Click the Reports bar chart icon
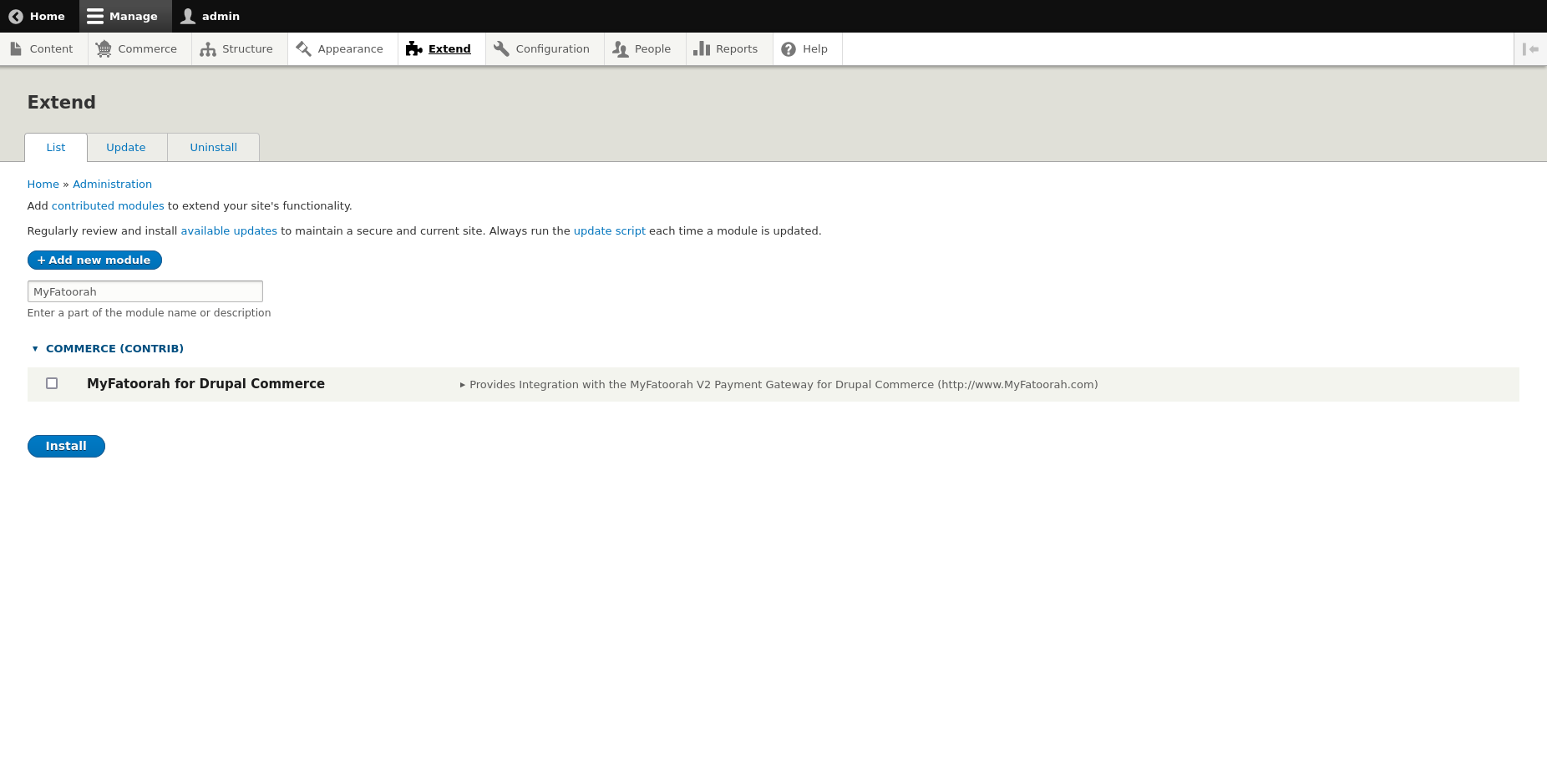 702,49
